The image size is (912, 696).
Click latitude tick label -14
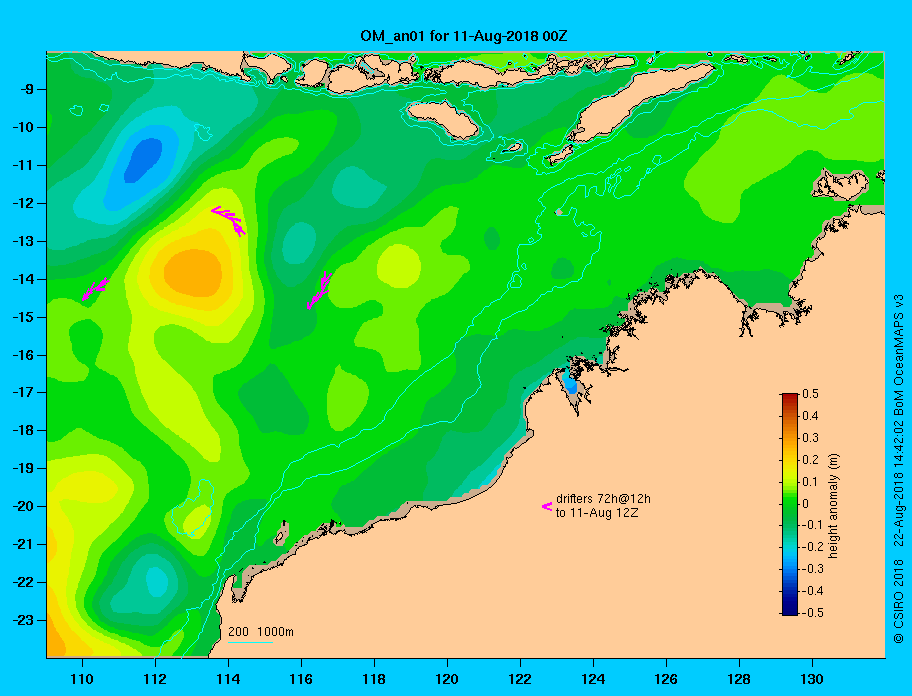point(24,279)
